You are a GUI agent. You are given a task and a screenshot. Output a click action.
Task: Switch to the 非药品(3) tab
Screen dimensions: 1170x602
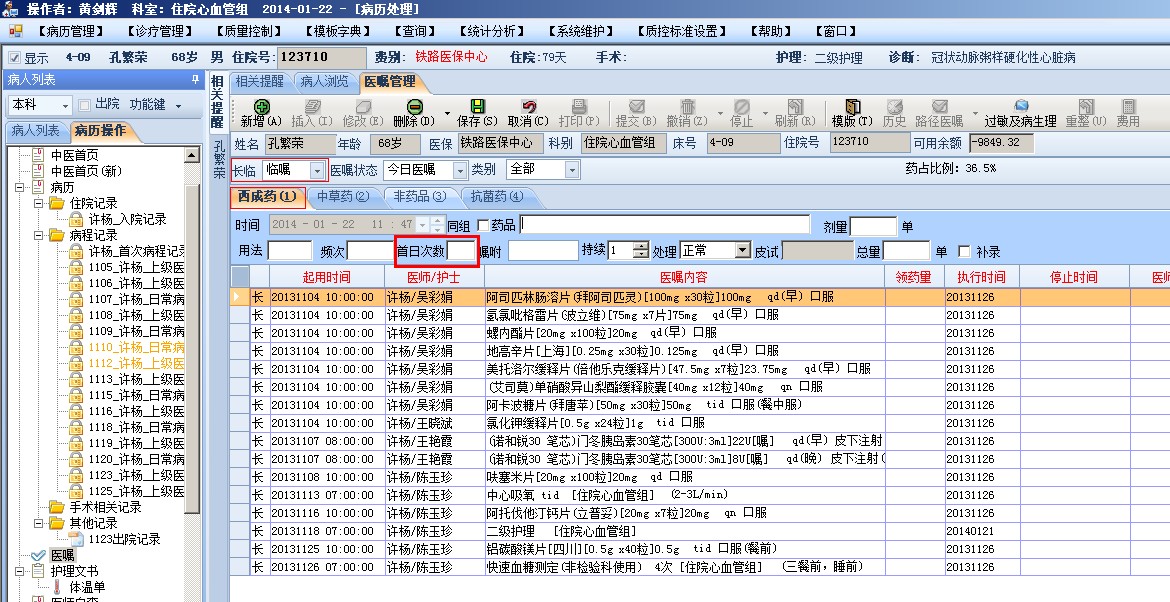[x=419, y=196]
